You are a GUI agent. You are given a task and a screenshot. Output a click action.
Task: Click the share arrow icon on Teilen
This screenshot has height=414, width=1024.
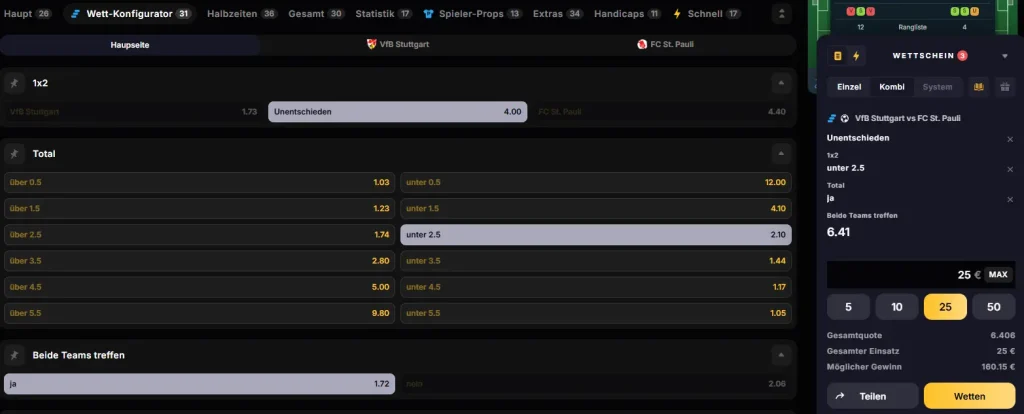point(840,396)
